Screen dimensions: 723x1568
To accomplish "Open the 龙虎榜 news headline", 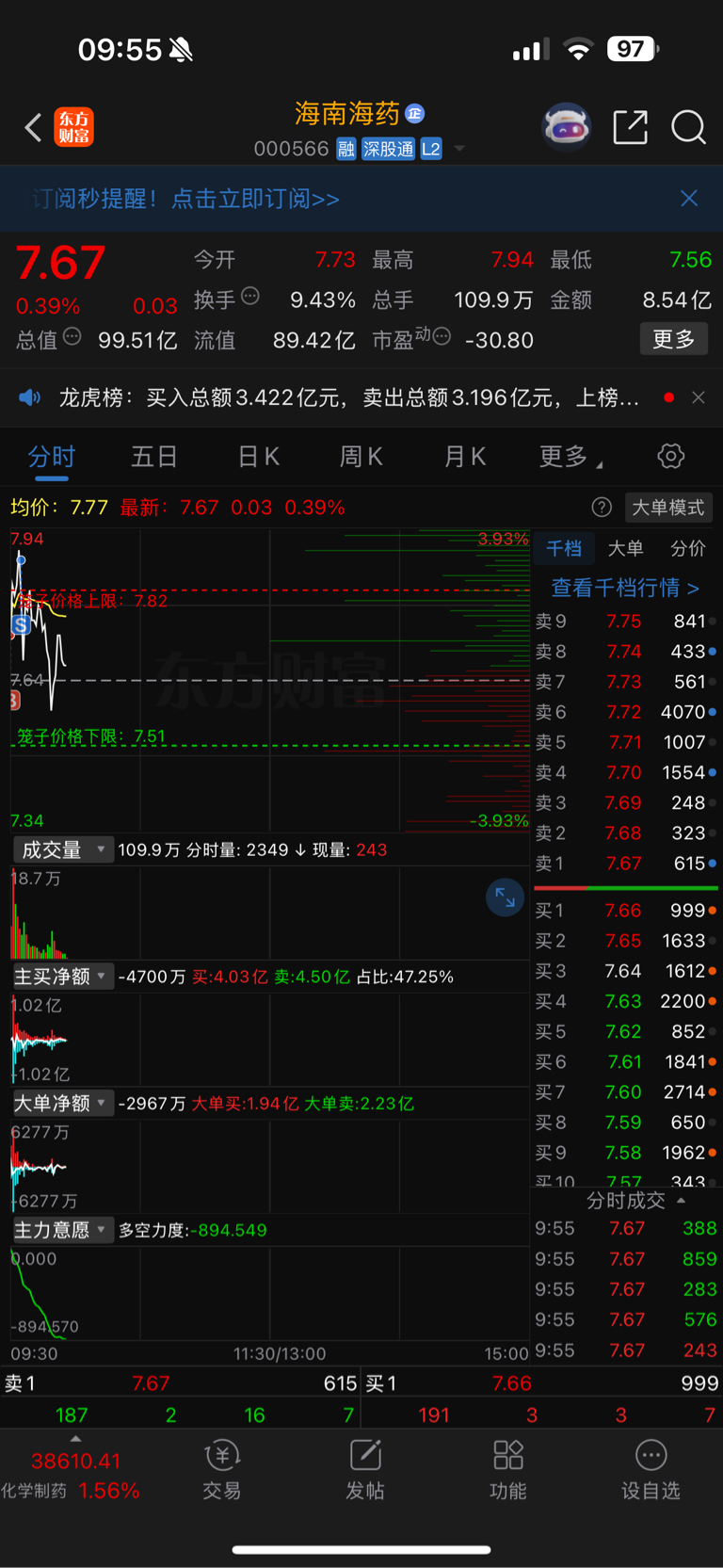I will [x=349, y=397].
